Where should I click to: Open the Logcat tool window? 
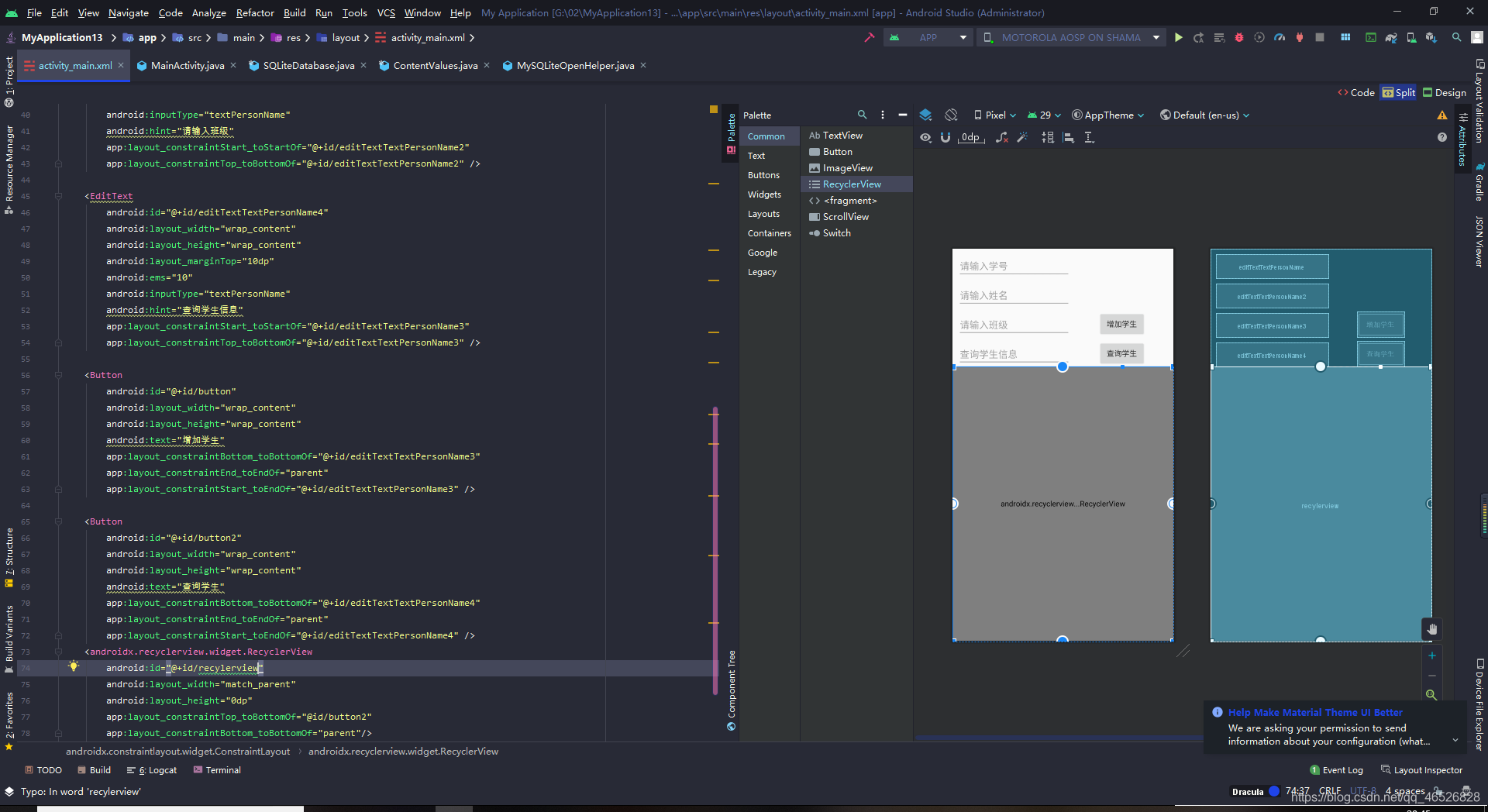pyautogui.click(x=152, y=770)
